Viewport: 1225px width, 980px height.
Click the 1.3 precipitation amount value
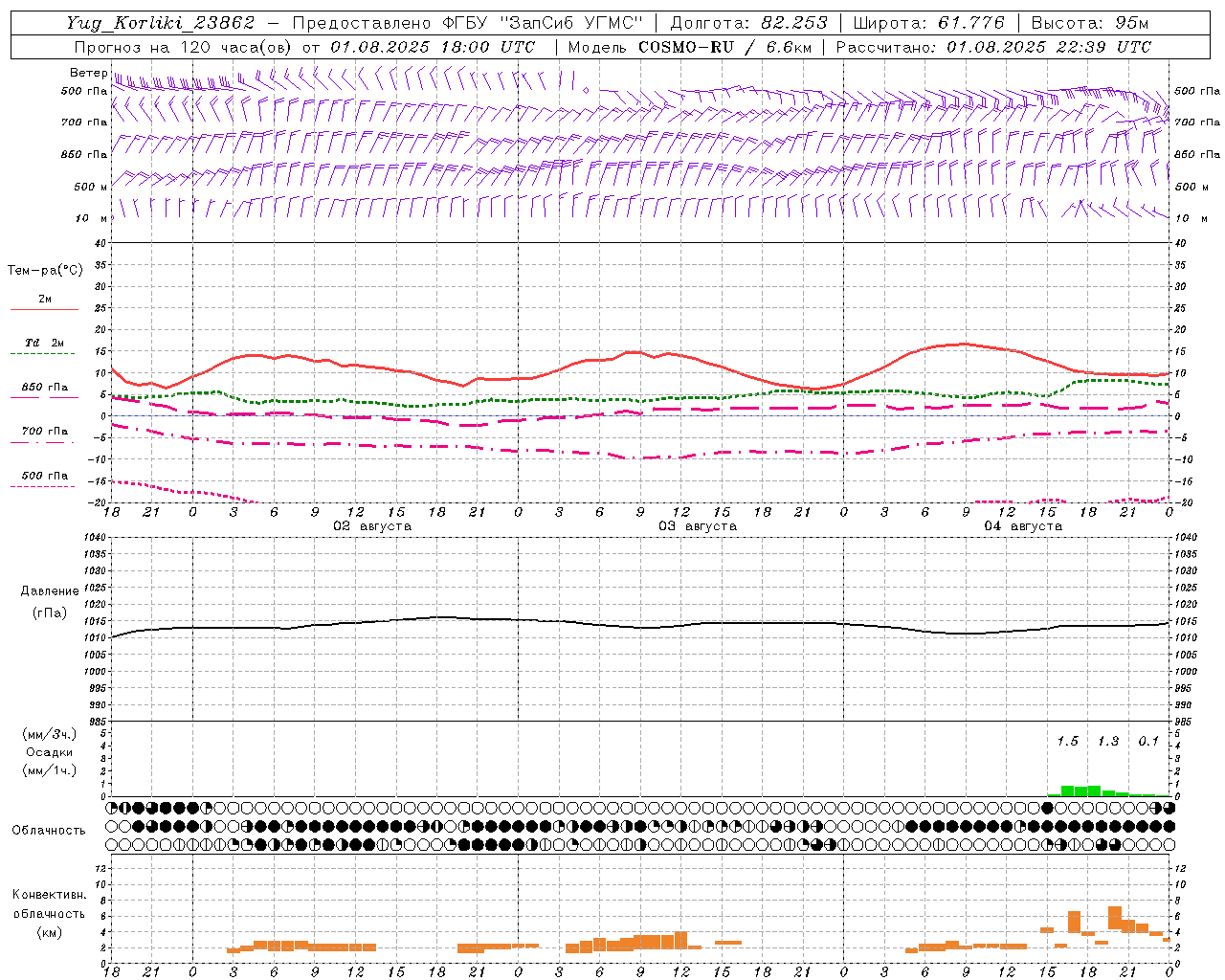tap(1108, 741)
